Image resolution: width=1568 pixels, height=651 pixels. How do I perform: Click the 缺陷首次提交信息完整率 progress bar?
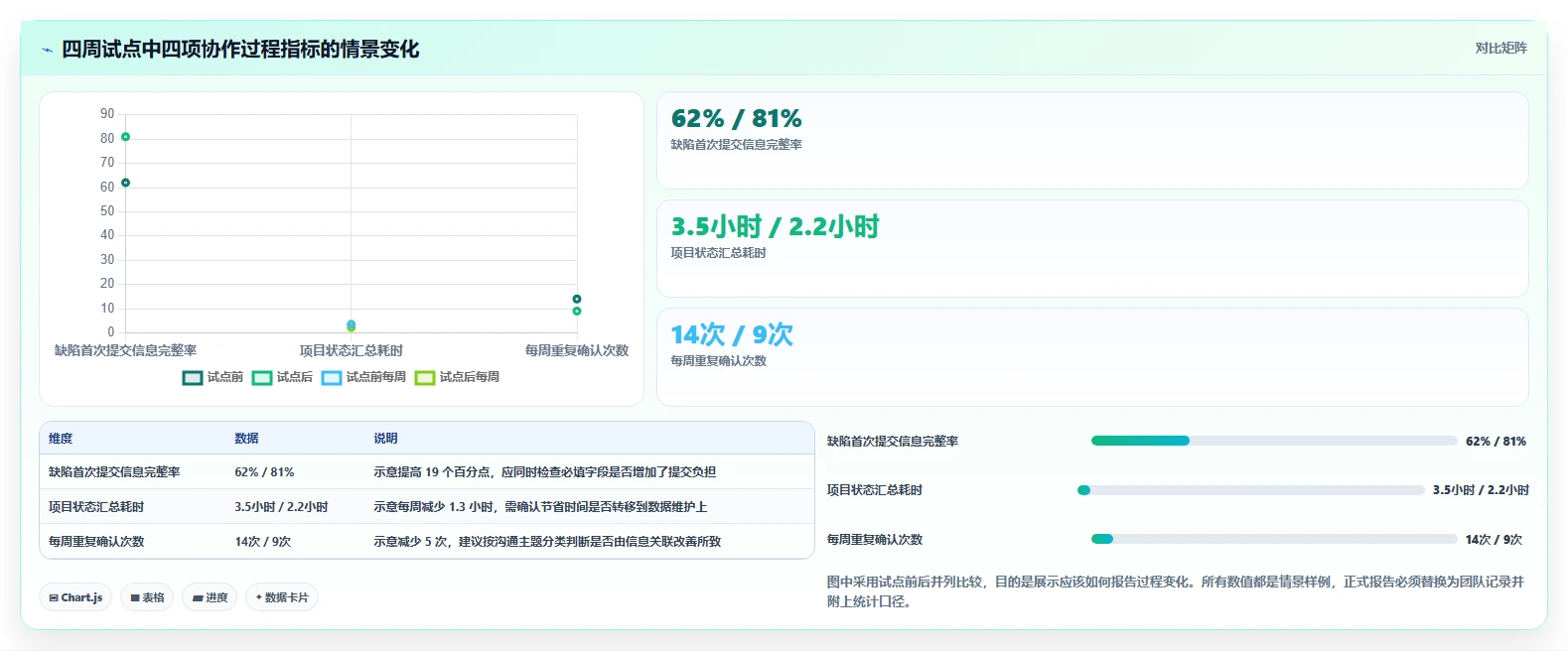click(1274, 441)
